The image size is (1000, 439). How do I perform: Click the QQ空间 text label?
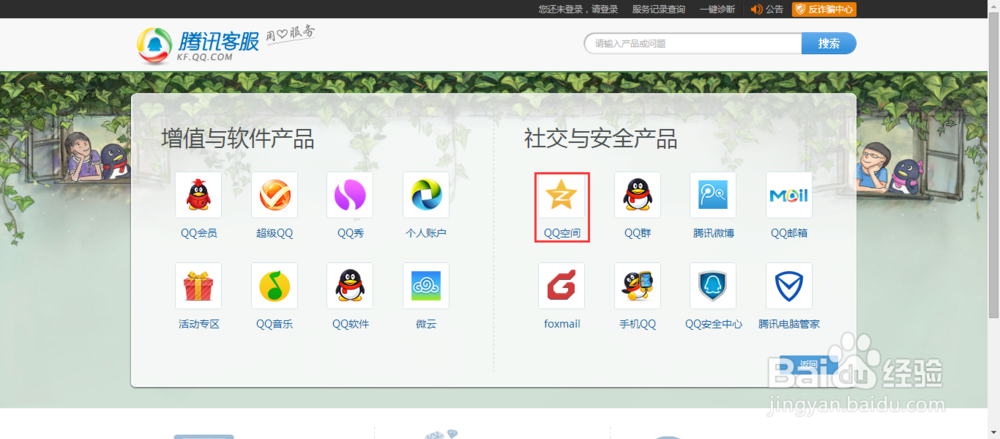coord(562,234)
